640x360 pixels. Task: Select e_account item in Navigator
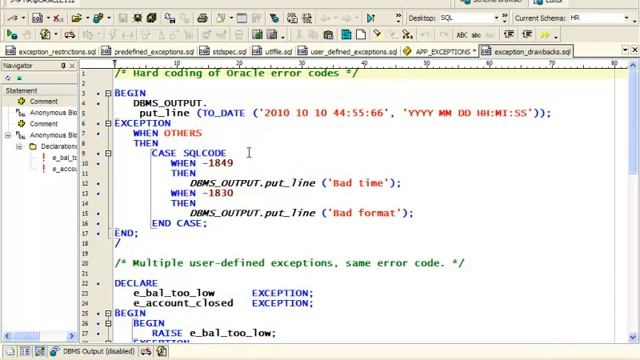pyautogui.click(x=64, y=169)
